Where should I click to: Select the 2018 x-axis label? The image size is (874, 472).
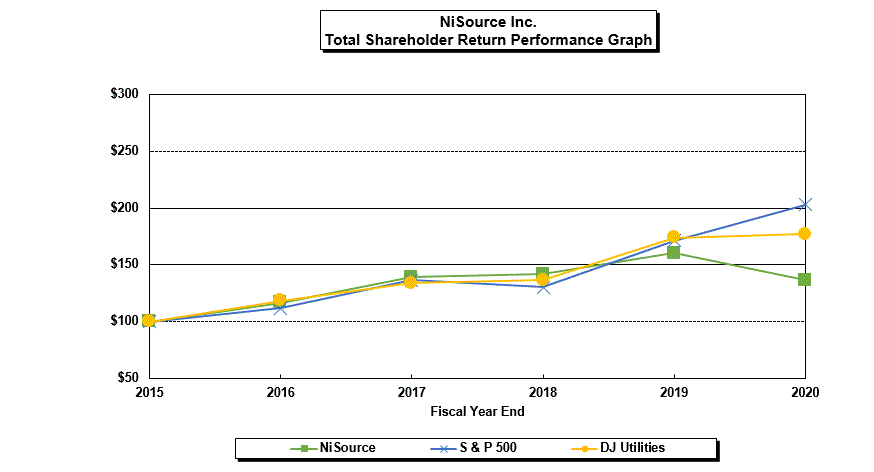point(542,392)
